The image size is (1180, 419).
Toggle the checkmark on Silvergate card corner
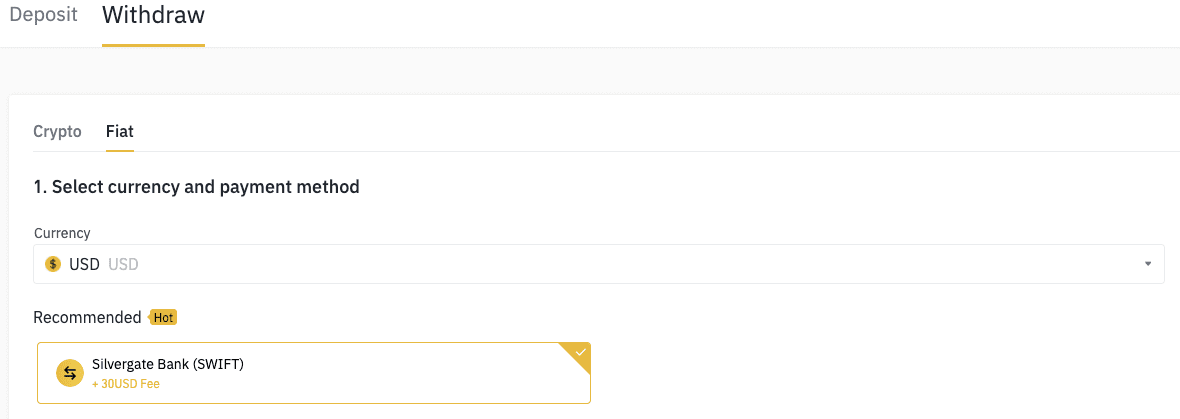579,352
